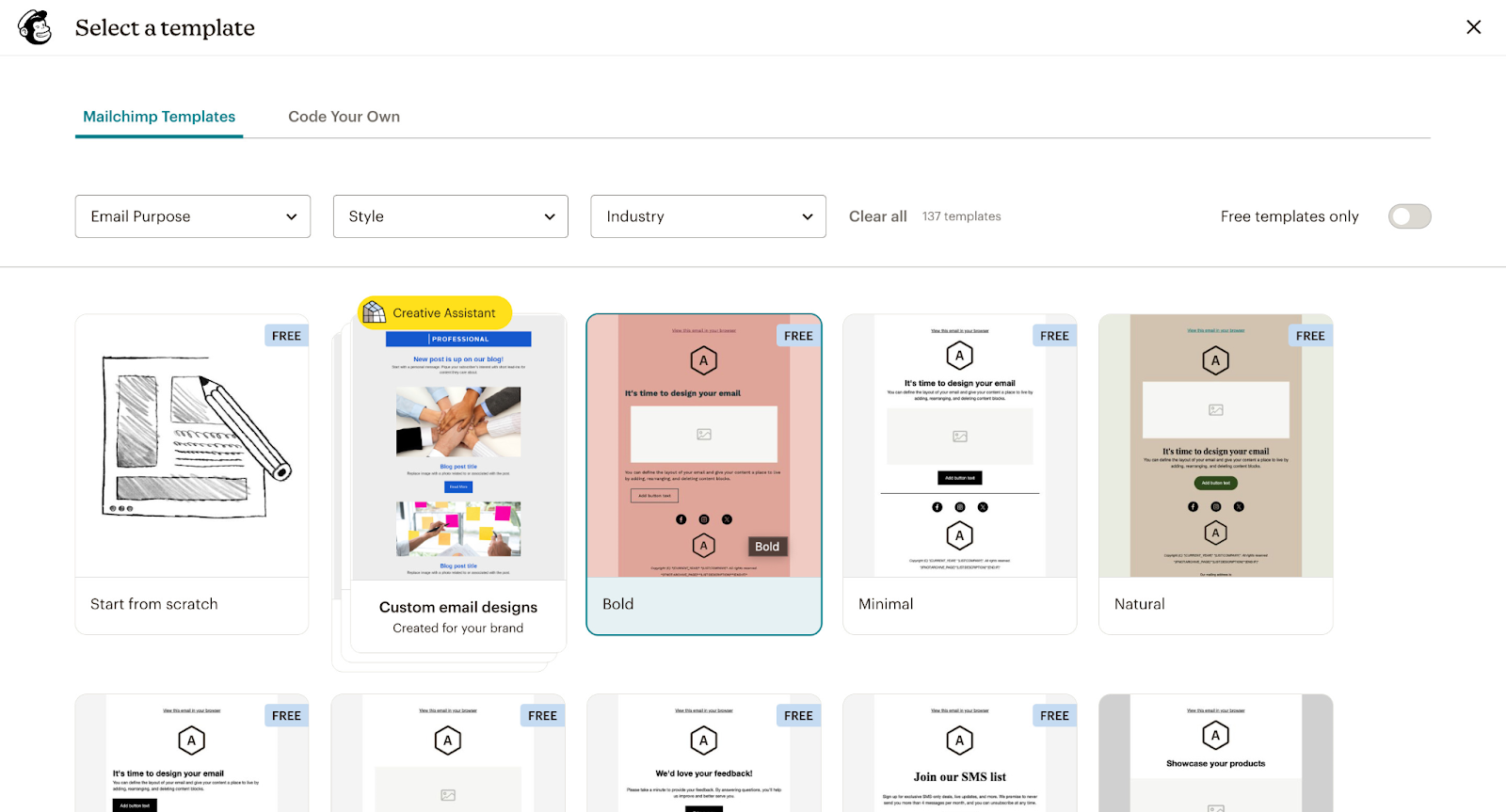1506x812 pixels.
Task: Click Custom email designs heading text
Action: tap(458, 607)
